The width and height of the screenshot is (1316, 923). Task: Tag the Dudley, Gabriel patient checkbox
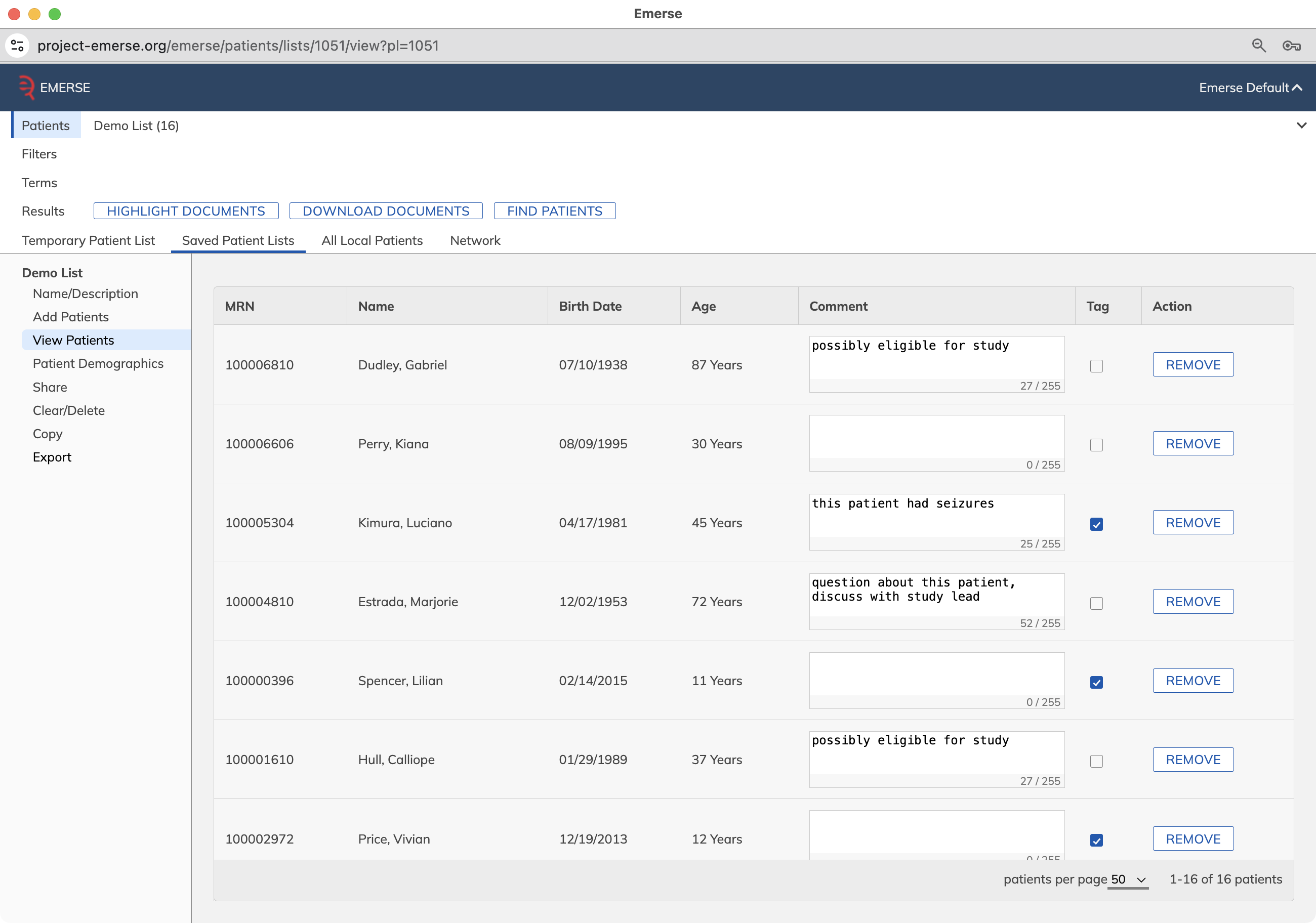(1096, 365)
